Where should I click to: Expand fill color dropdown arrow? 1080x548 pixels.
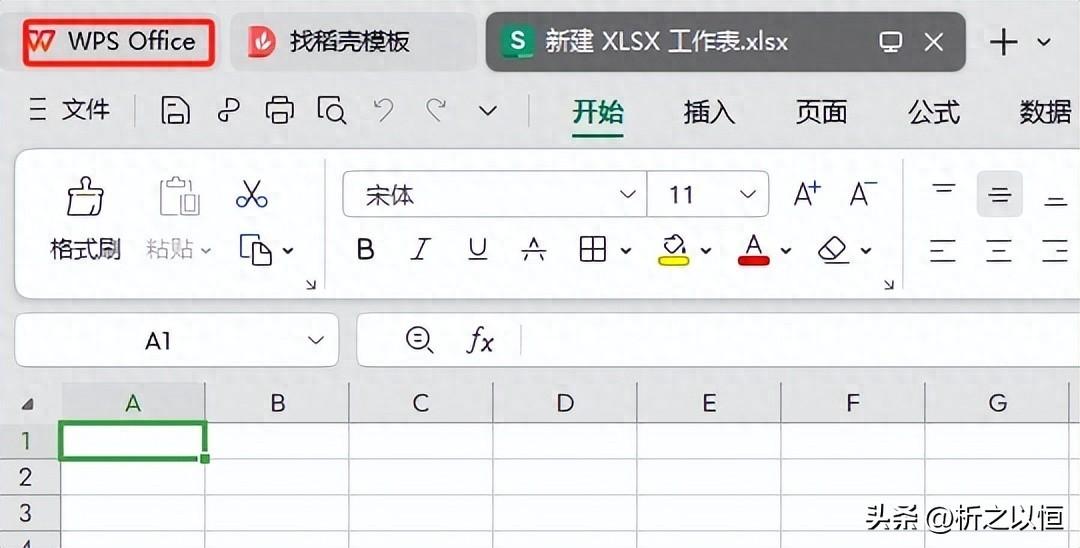pos(705,251)
